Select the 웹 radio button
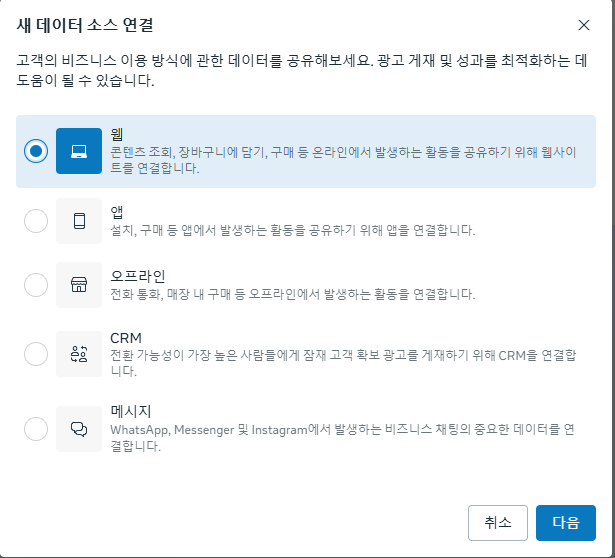This screenshot has height=558, width=615. [36, 151]
